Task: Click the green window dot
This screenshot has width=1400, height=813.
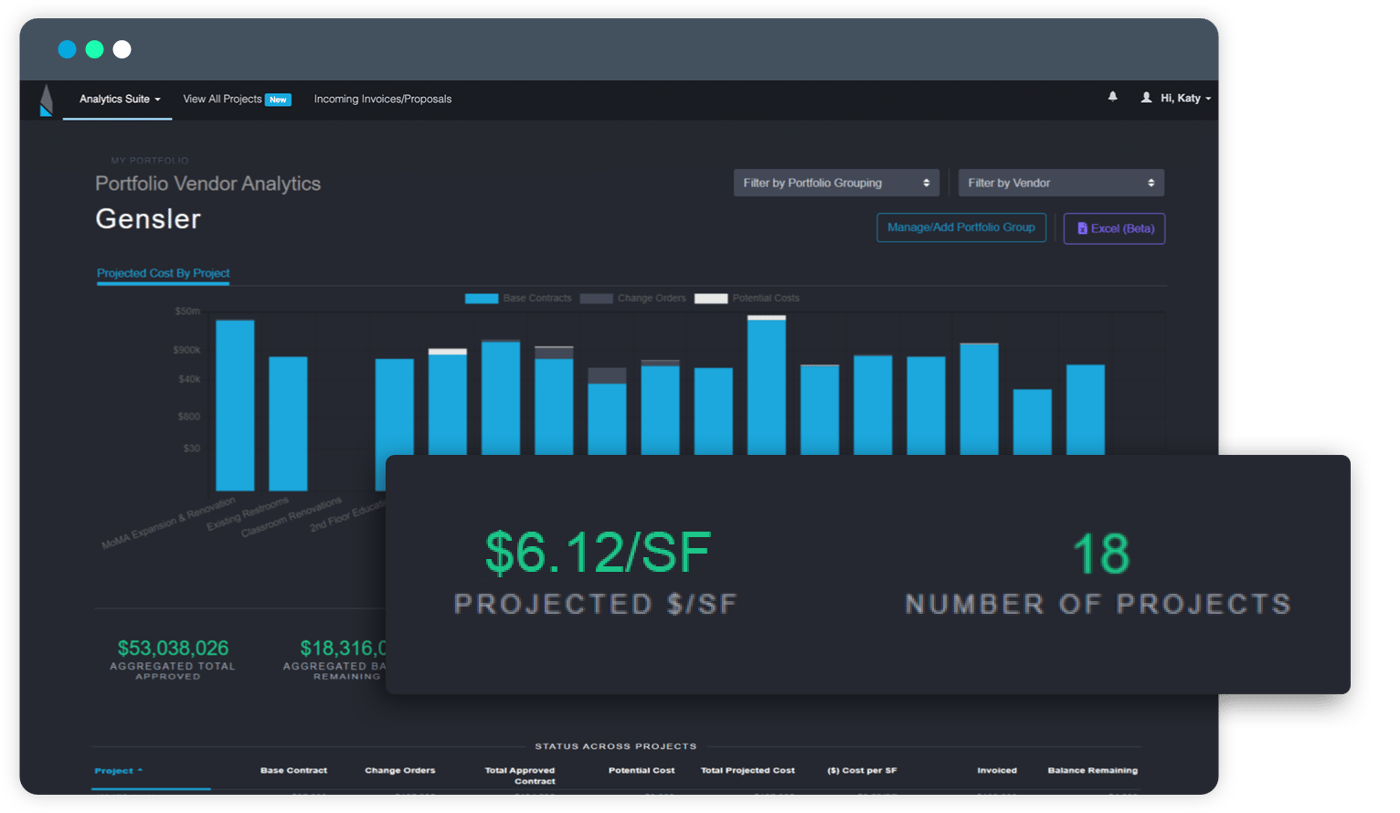Action: [95, 49]
